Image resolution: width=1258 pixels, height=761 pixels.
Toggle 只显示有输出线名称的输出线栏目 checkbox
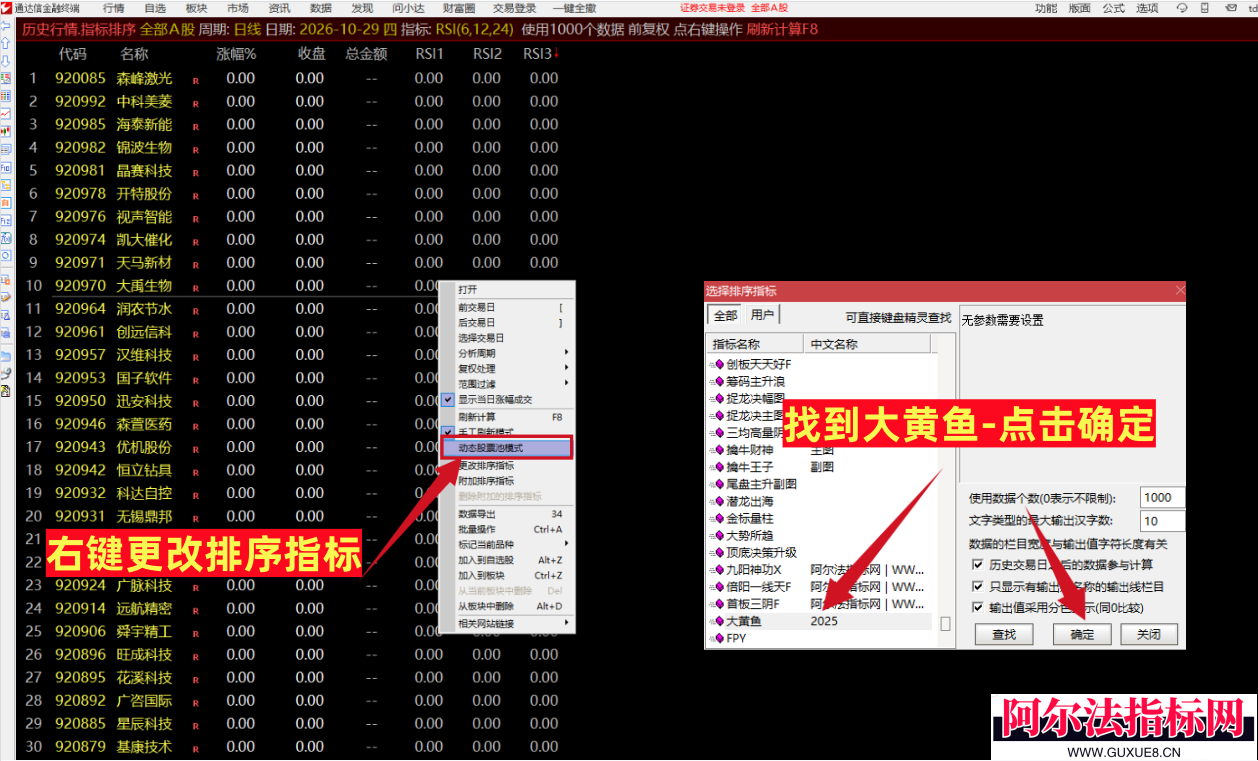[977, 587]
